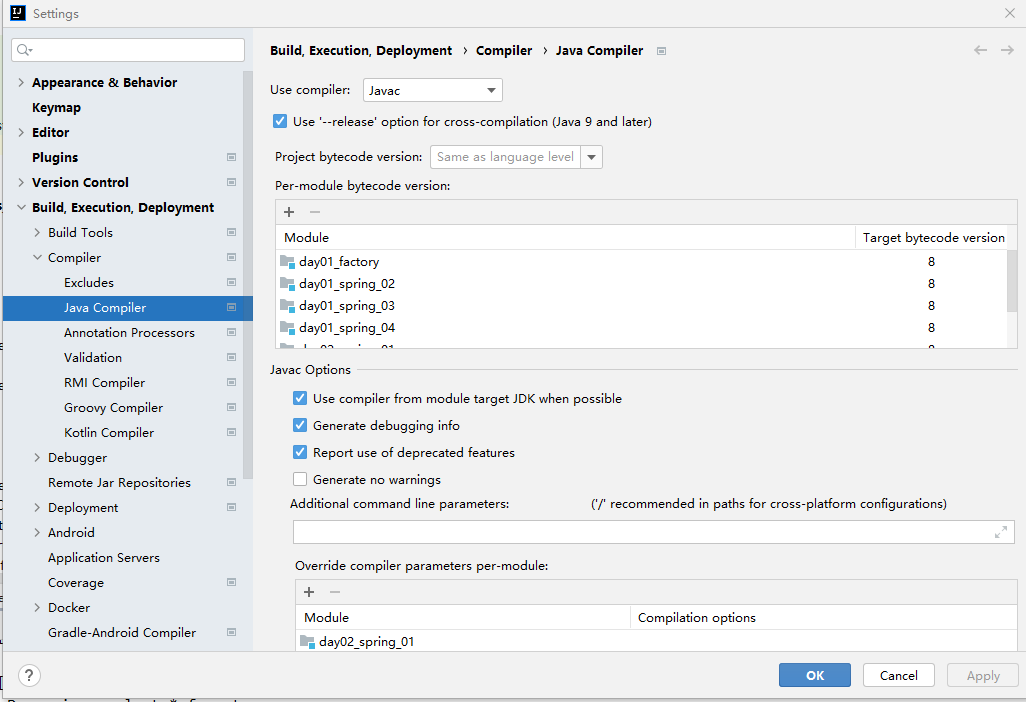Screen dimensions: 1026x702
Task: Open the Project bytecode version dropdown
Action: [x=592, y=157]
